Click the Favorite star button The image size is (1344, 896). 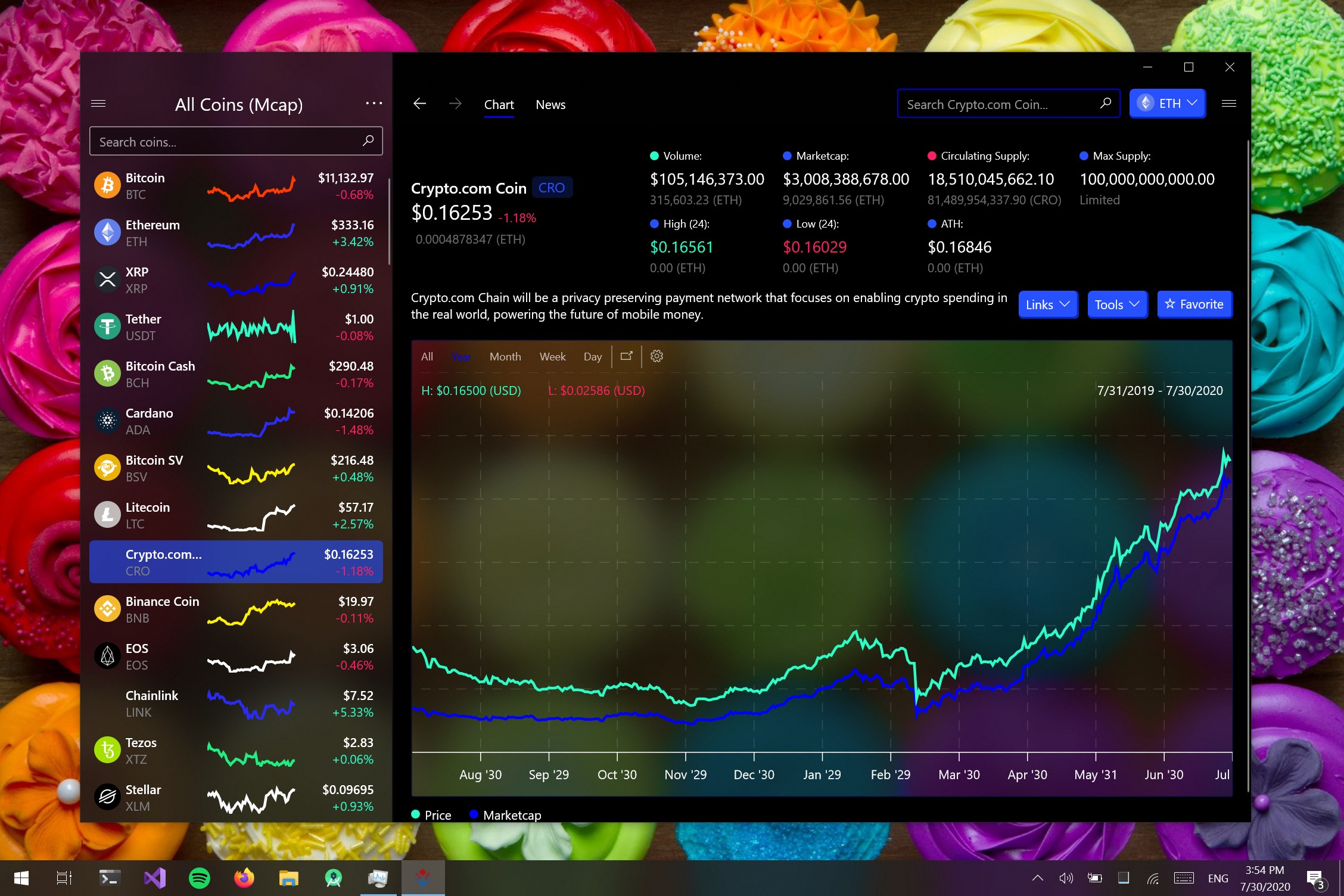[x=1194, y=304]
